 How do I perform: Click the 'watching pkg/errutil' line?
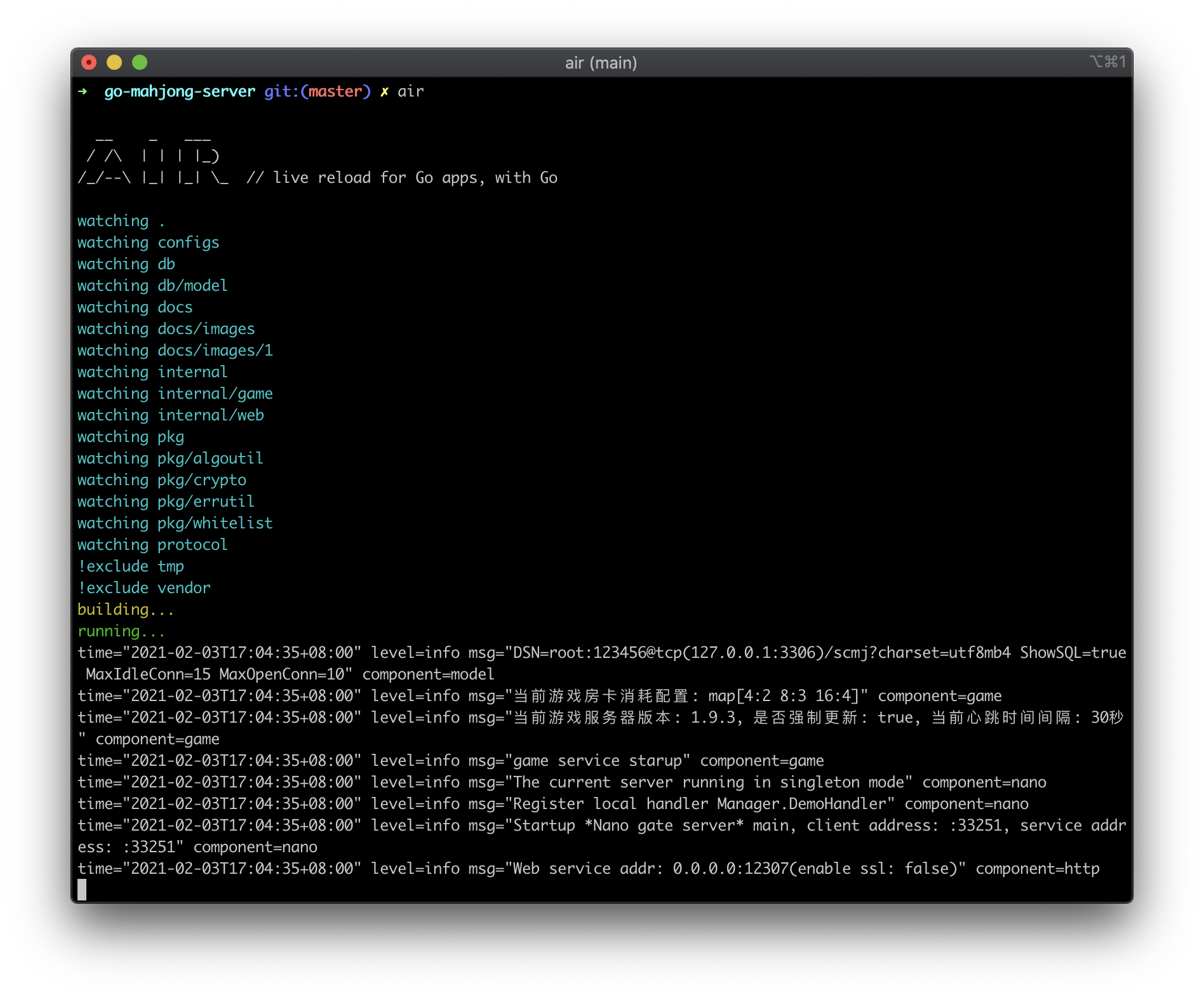[166, 502]
